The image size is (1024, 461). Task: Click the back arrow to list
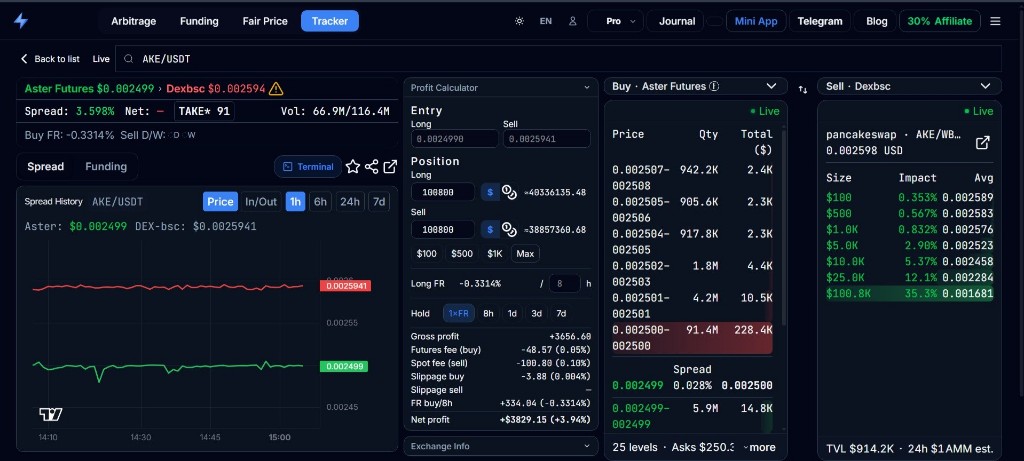point(24,59)
